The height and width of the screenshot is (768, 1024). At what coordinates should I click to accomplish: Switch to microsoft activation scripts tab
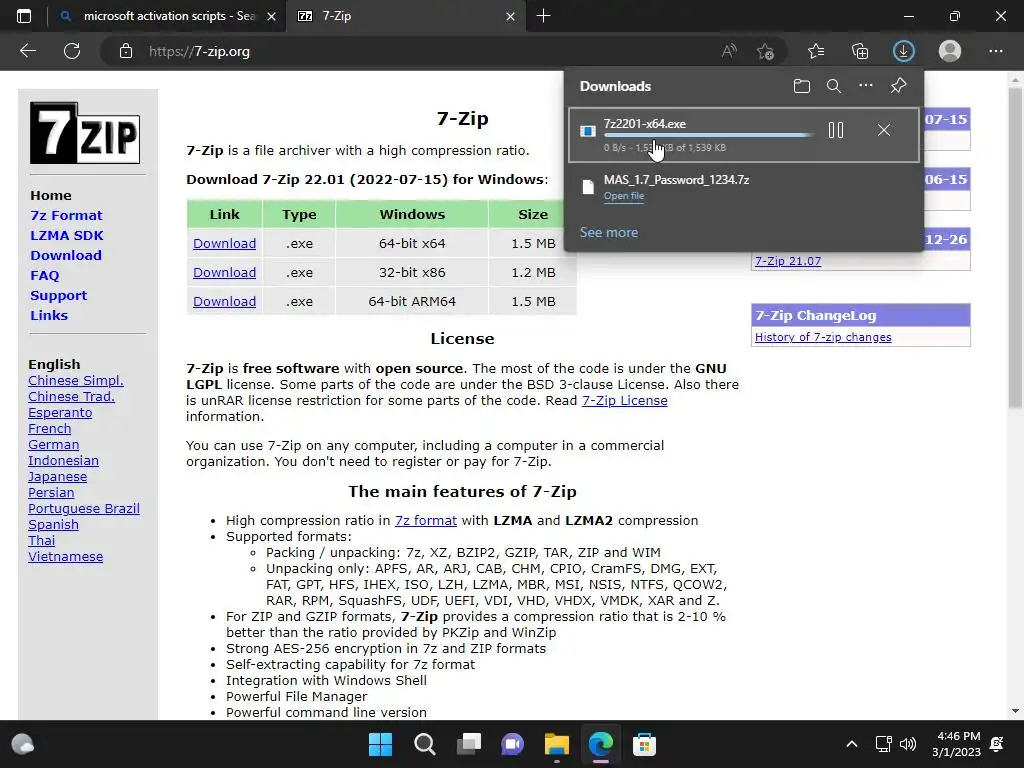168,16
